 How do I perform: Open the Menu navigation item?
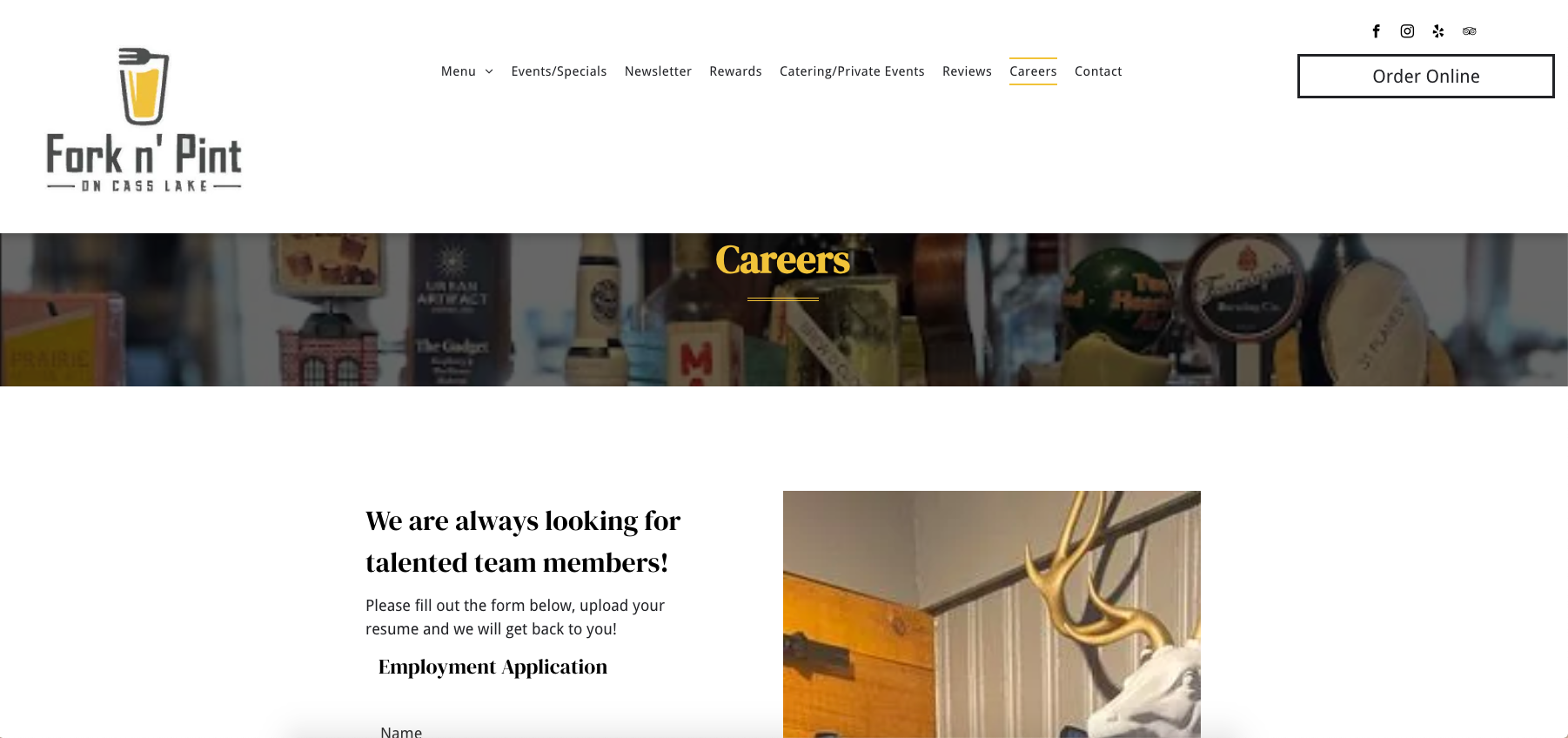[459, 71]
